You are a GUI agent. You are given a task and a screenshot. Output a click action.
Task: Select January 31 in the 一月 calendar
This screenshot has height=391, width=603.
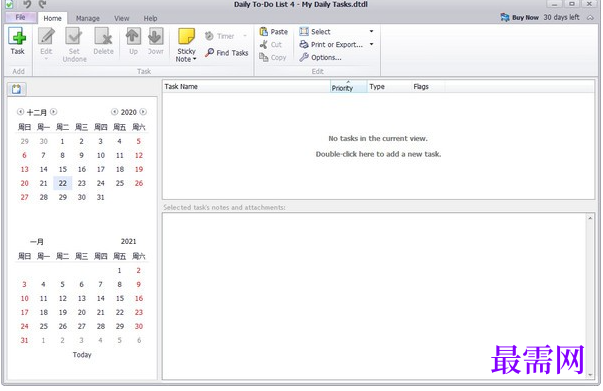coord(24,341)
